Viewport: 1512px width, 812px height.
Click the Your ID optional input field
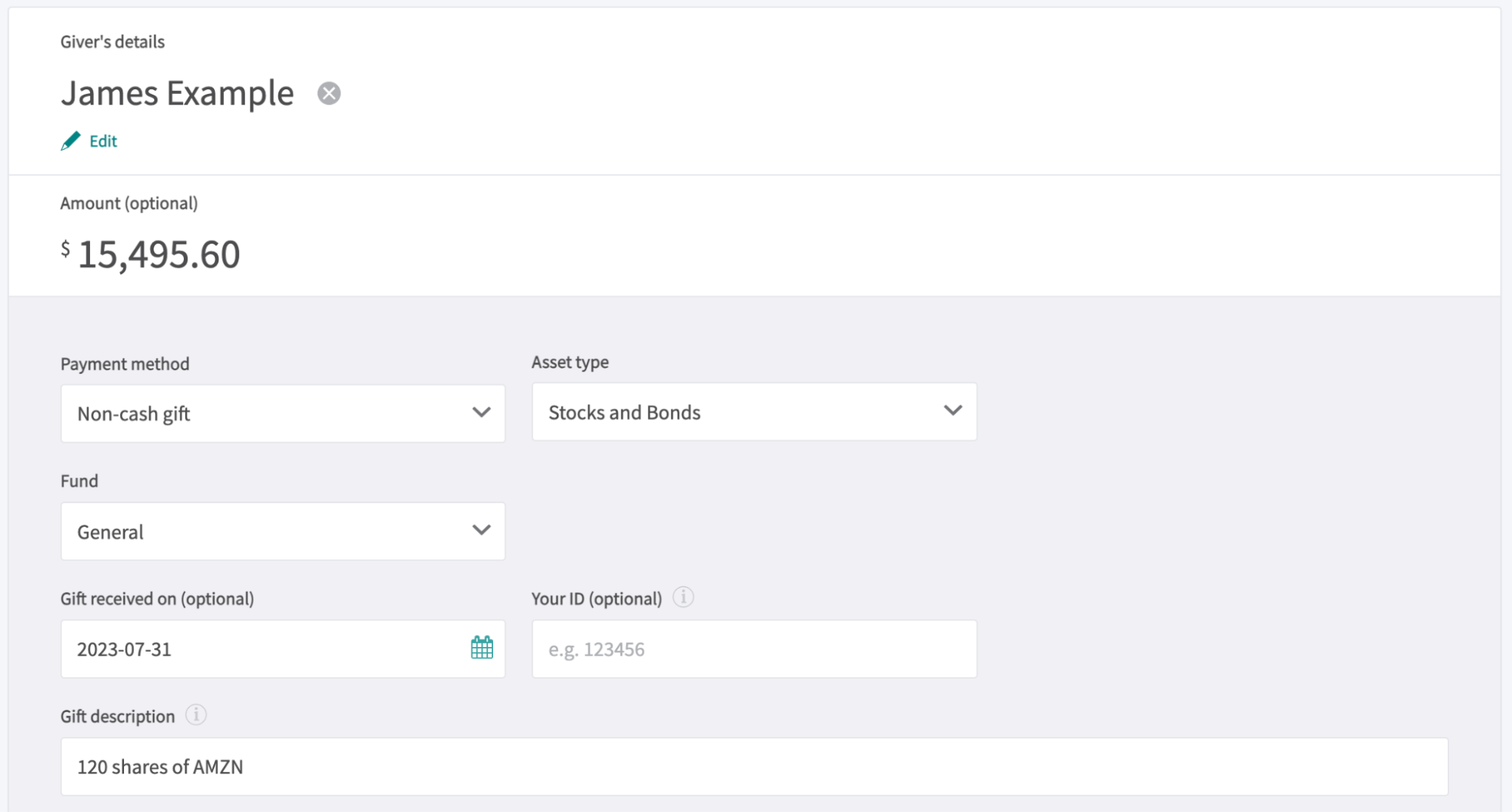tap(754, 649)
